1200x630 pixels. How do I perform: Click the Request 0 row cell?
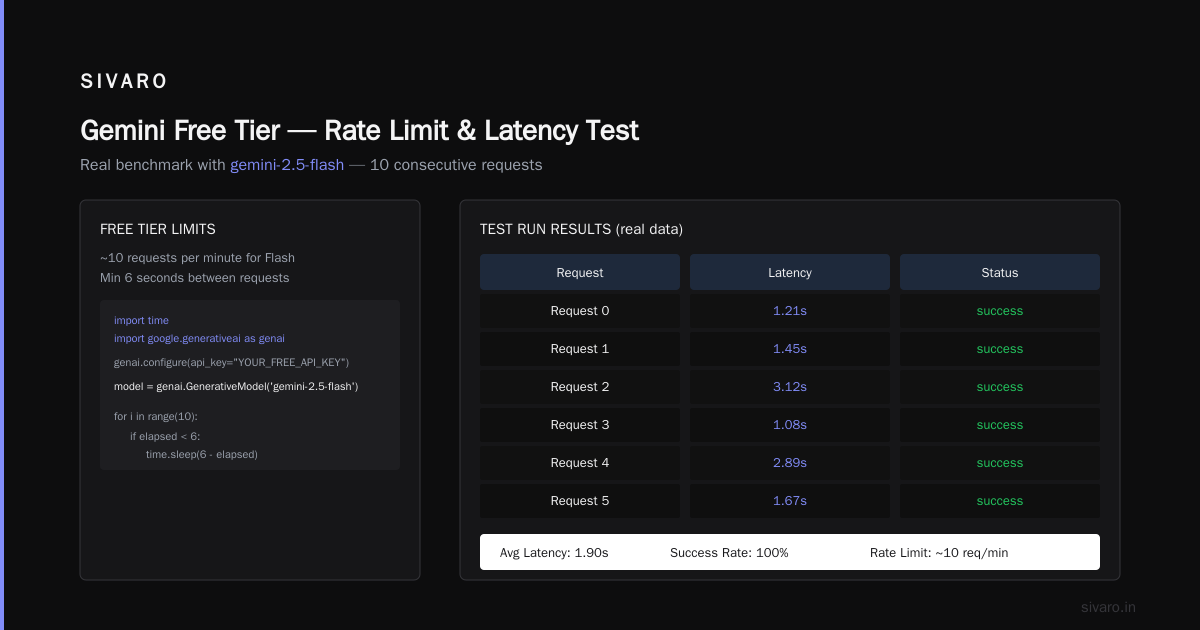580,311
